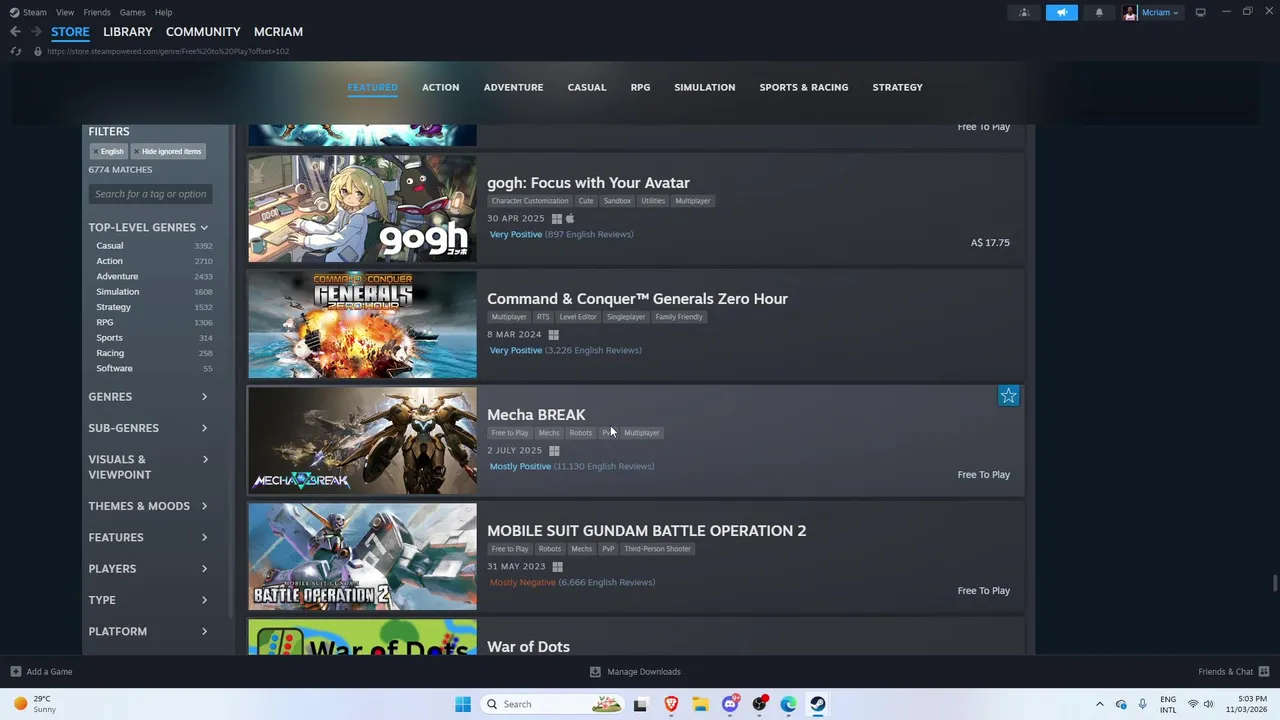Expand the VISUALS & VIEWPOINT section

(x=148, y=467)
